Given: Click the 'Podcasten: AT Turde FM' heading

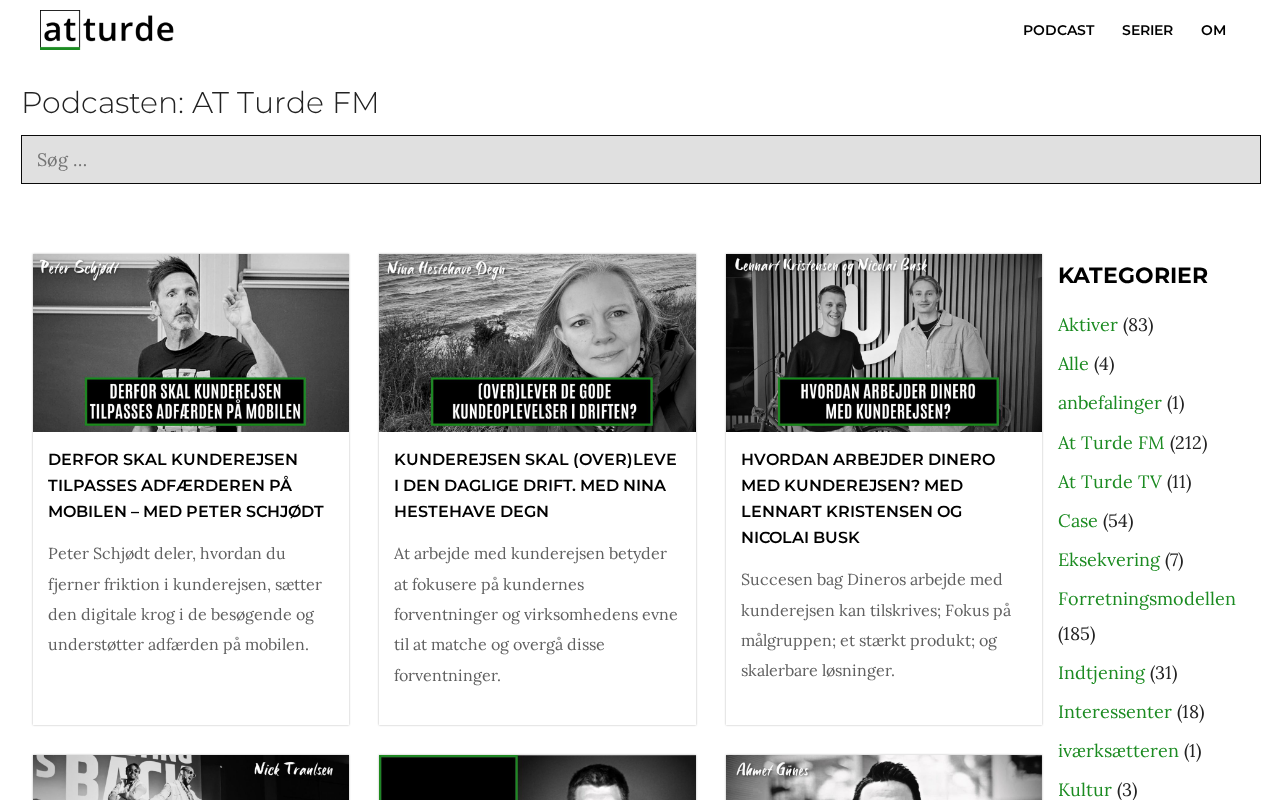Looking at the screenshot, I should [200, 103].
